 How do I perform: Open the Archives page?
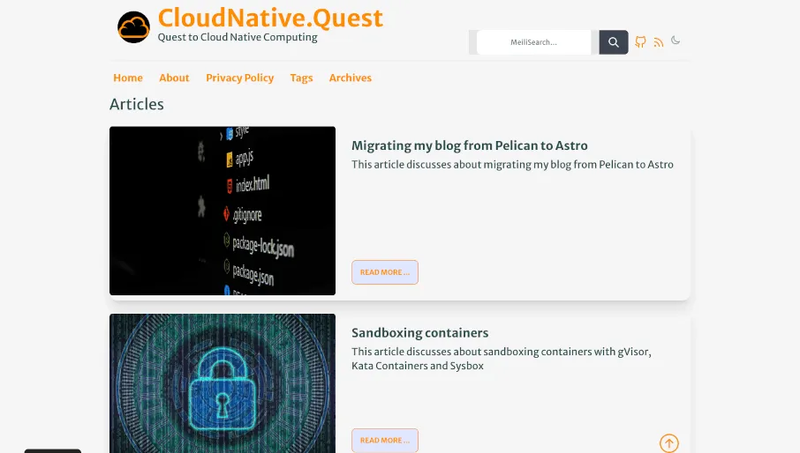350,78
